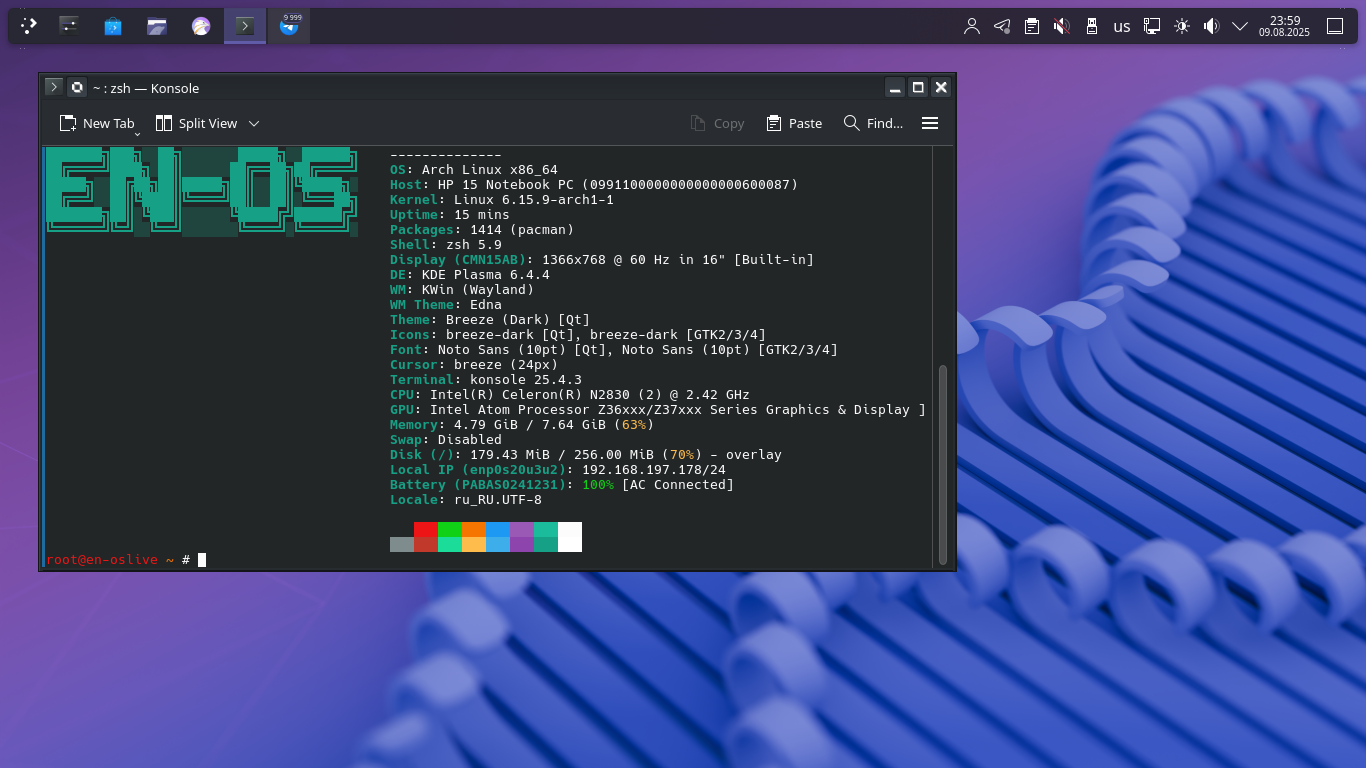
Task: Launch System Settings from the panel
Action: pos(69,26)
